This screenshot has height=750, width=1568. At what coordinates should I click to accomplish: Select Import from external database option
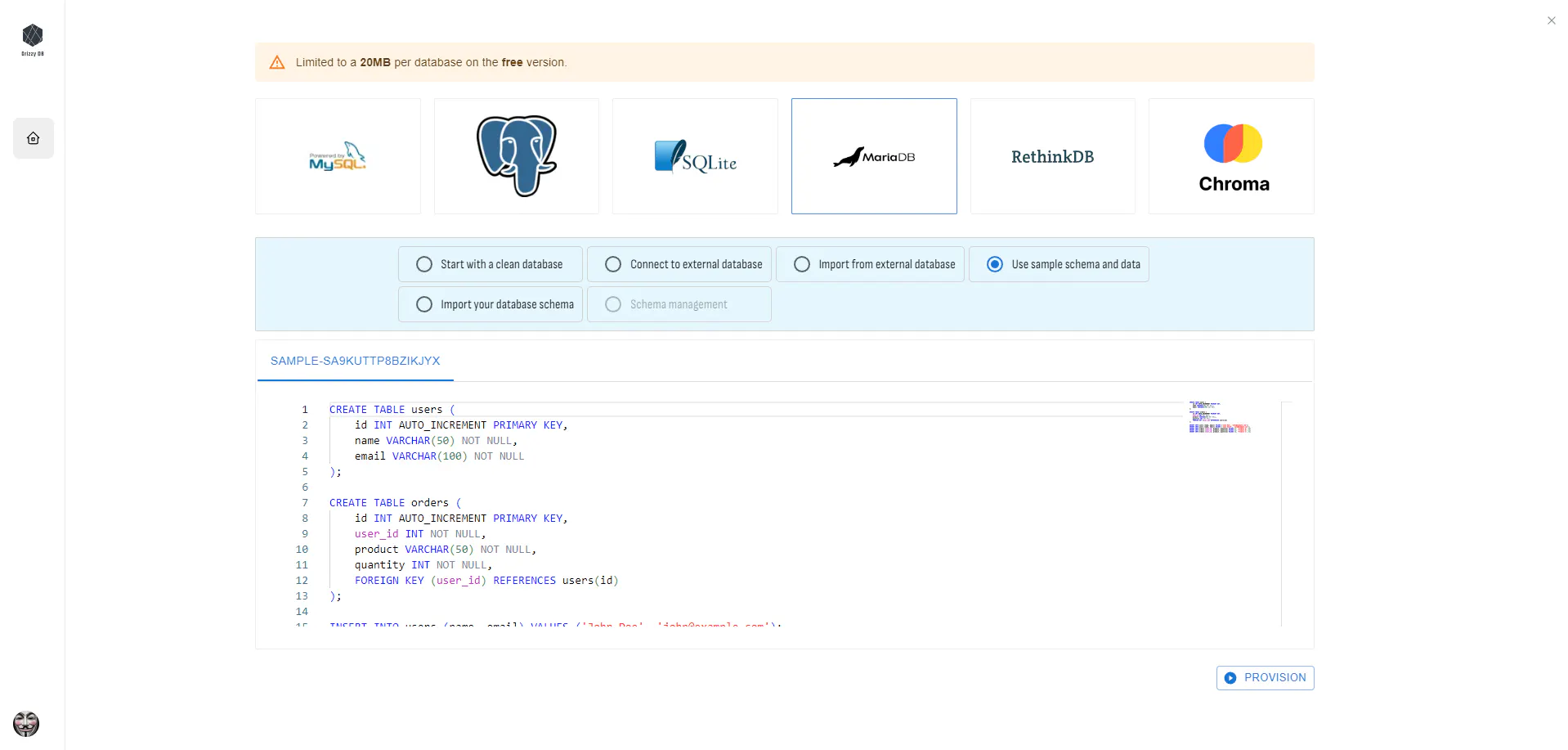[870, 264]
